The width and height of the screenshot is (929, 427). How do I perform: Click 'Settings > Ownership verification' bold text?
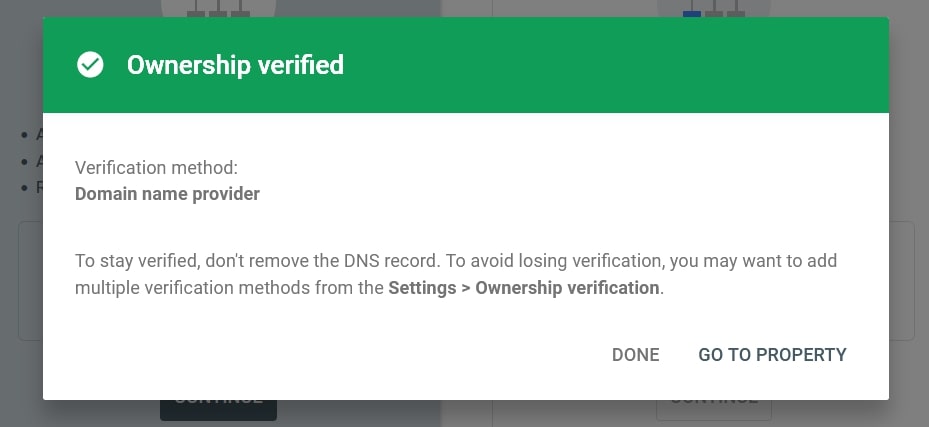523,288
